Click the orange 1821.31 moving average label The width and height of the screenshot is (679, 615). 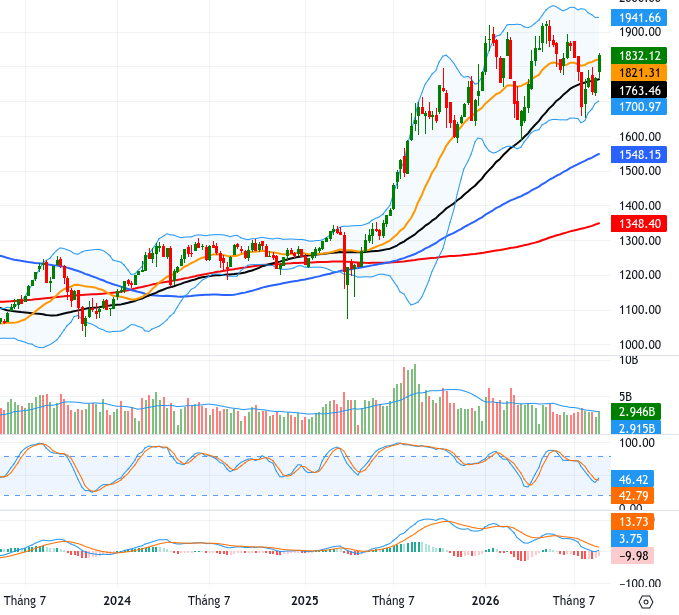coord(639,73)
